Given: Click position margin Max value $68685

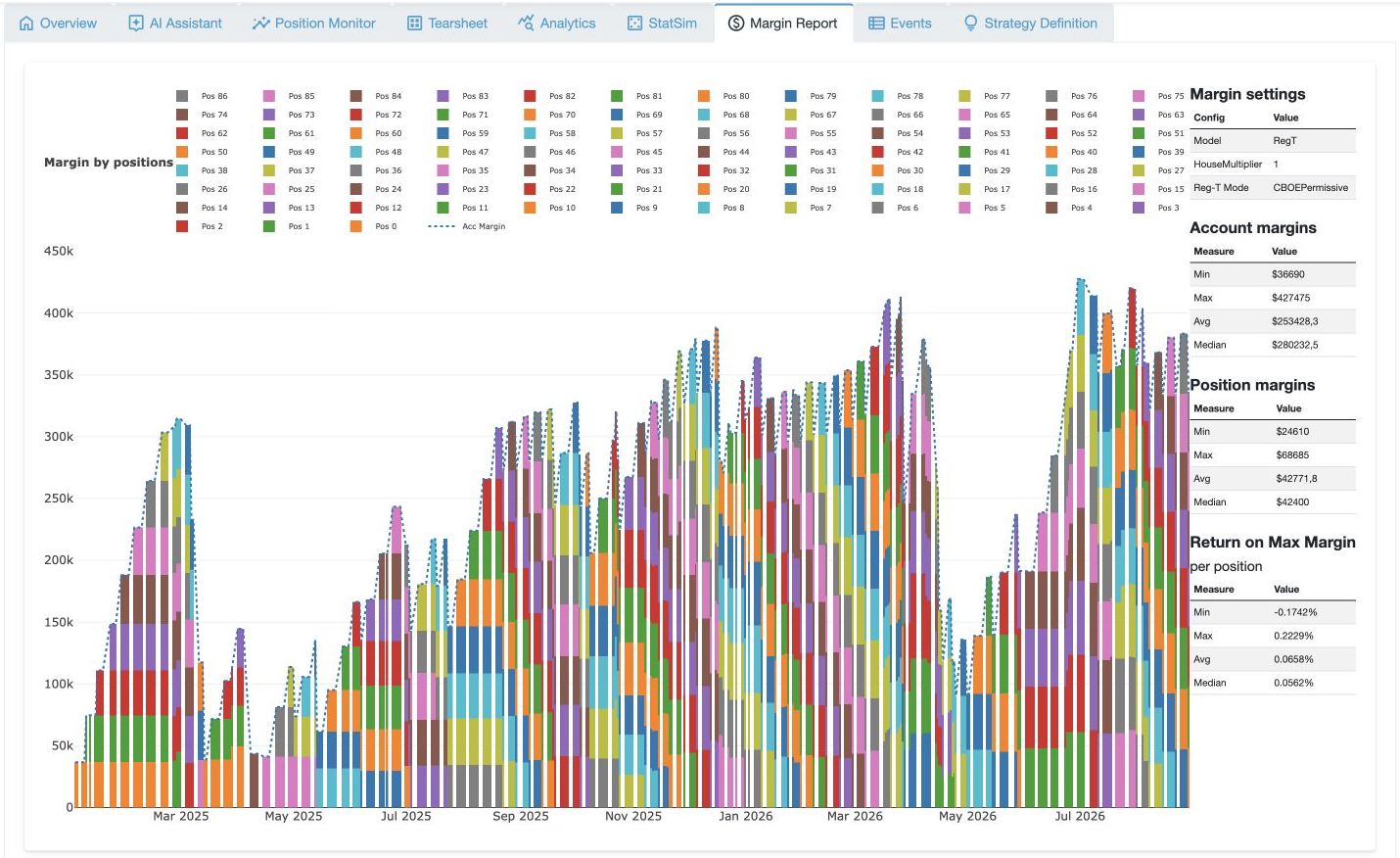Looking at the screenshot, I should click(1292, 455).
